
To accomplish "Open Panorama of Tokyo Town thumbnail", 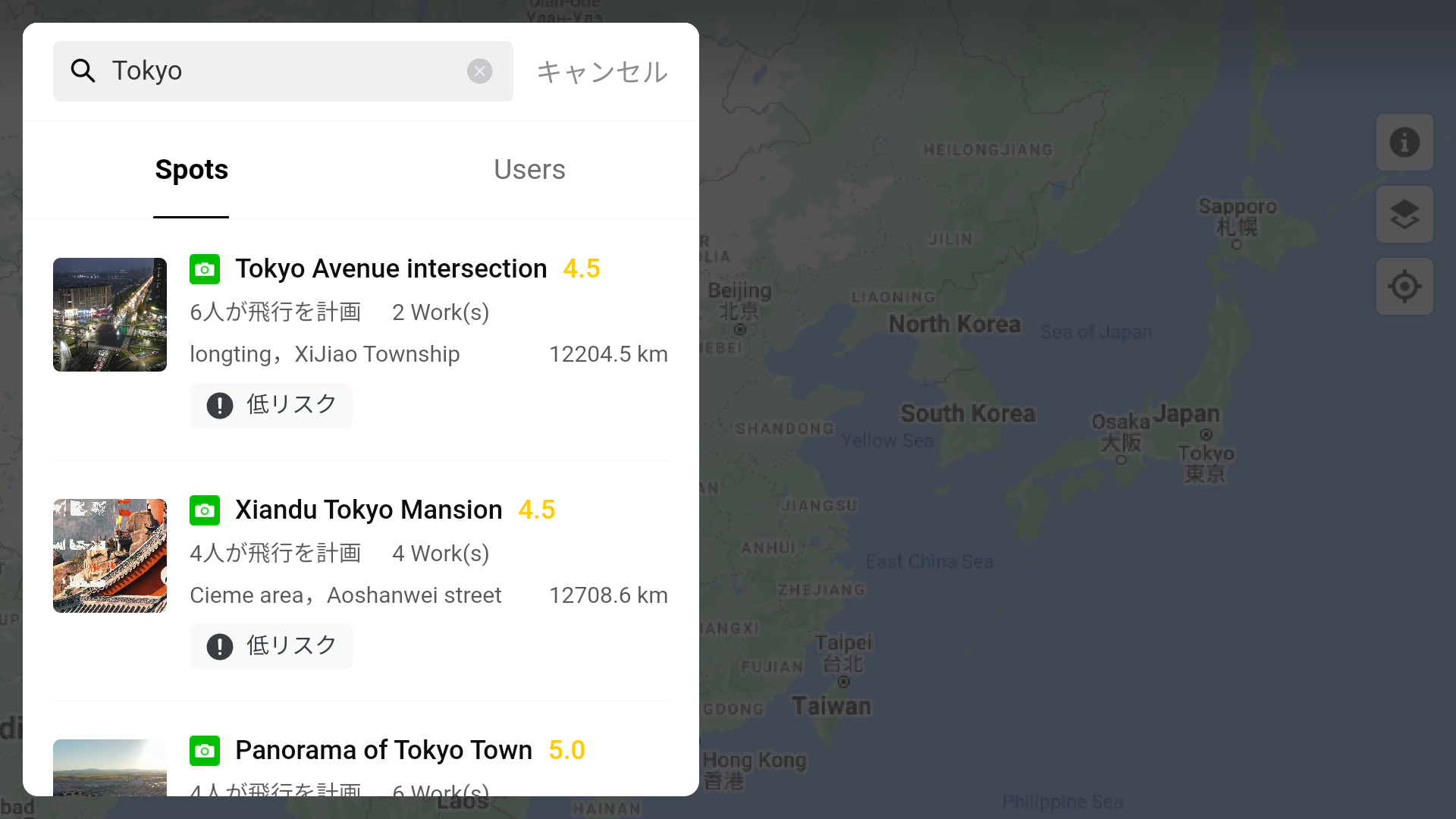I will [x=110, y=767].
